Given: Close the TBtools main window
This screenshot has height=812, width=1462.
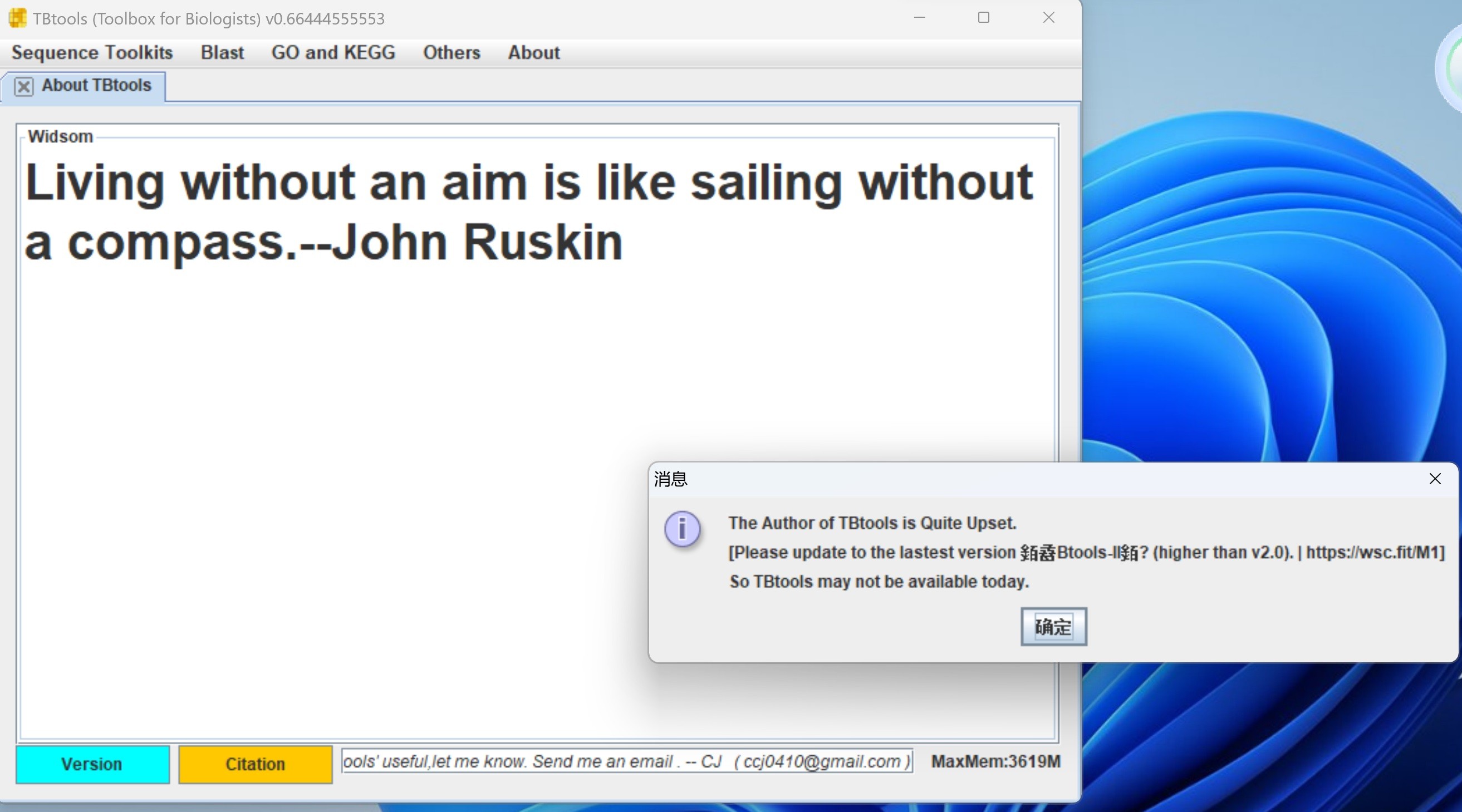Looking at the screenshot, I should coord(1048,18).
